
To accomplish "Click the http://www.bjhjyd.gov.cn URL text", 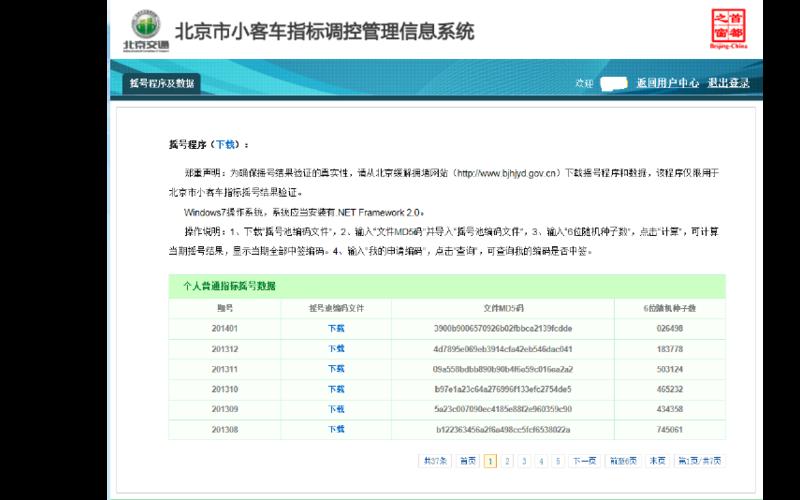I will (506, 173).
